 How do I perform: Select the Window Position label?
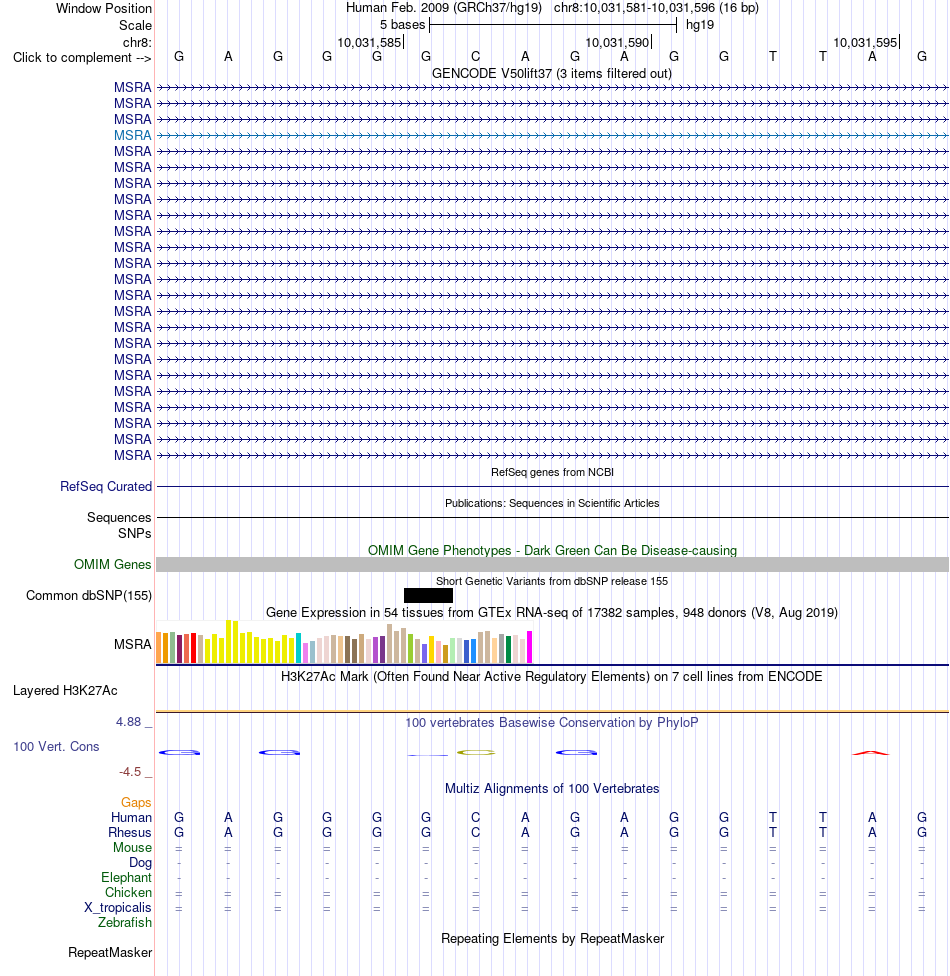(104, 9)
